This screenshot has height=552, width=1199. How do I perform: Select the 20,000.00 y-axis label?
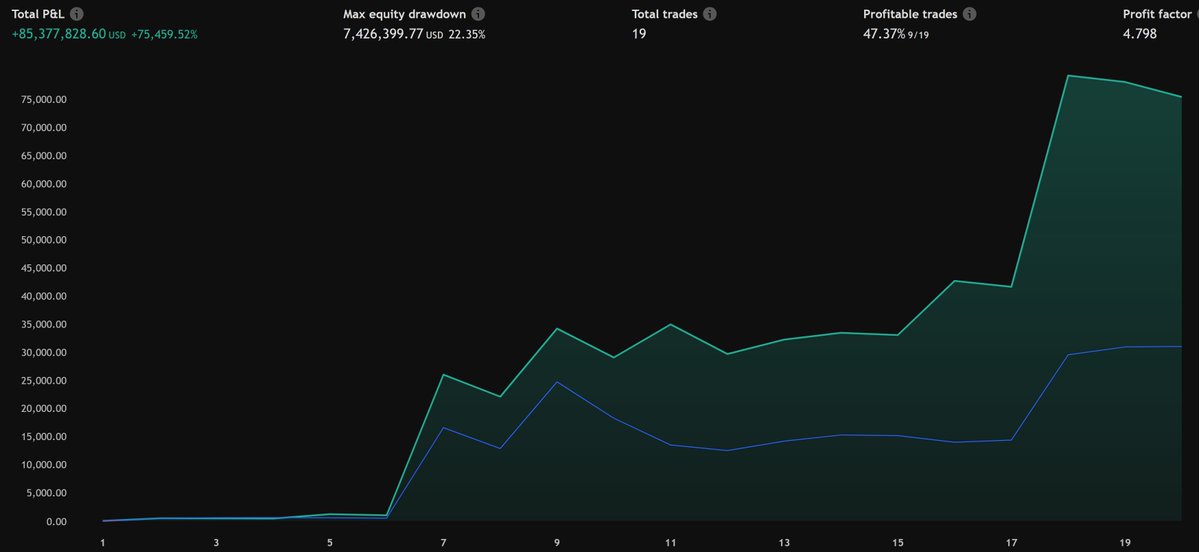pos(45,409)
